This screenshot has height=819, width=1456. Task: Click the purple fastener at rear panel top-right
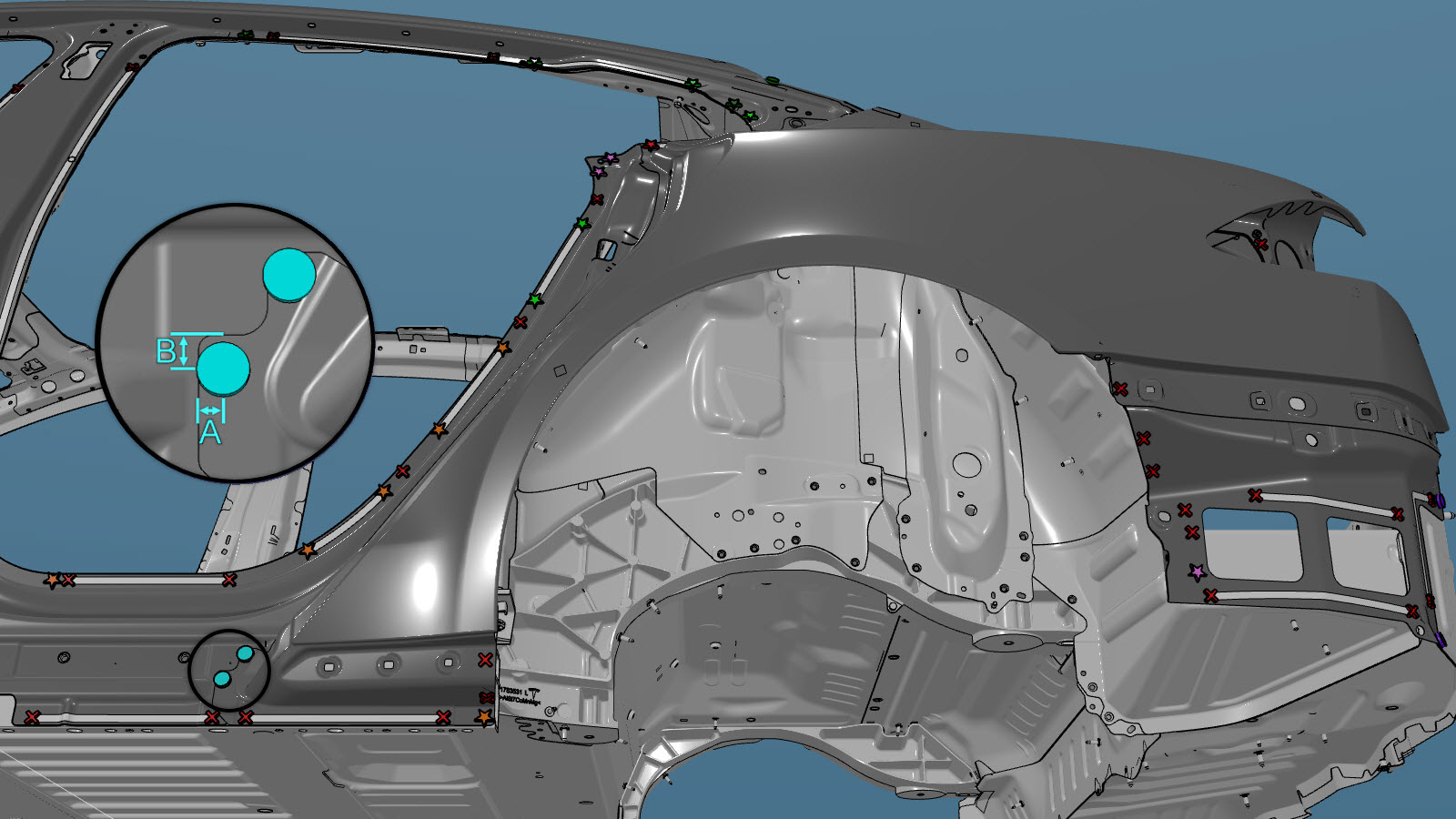point(1440,500)
